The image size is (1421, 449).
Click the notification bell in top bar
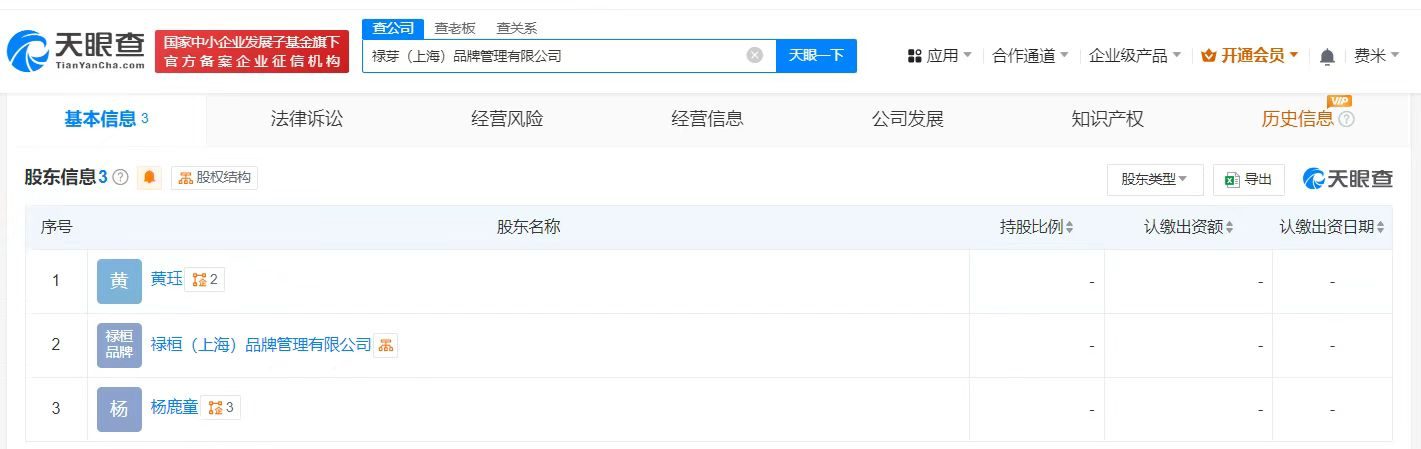[1327, 56]
